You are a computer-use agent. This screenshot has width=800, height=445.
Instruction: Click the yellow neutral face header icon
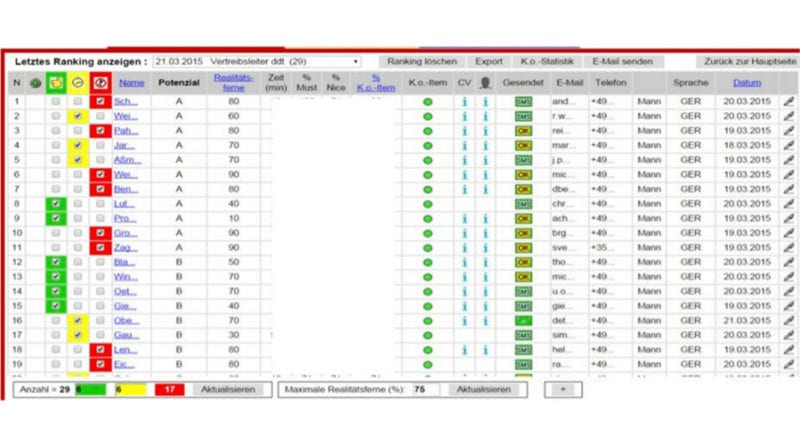(x=78, y=83)
